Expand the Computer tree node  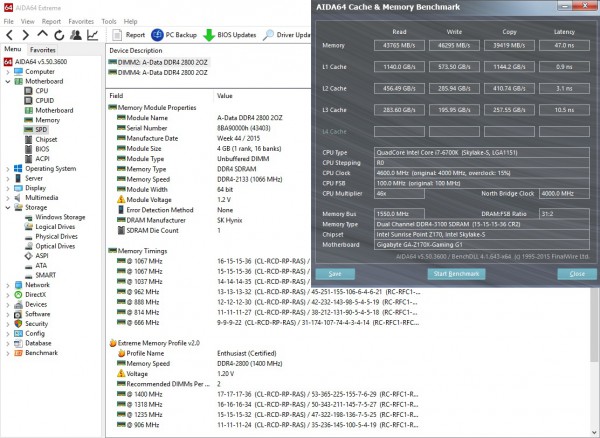click(x=8, y=72)
